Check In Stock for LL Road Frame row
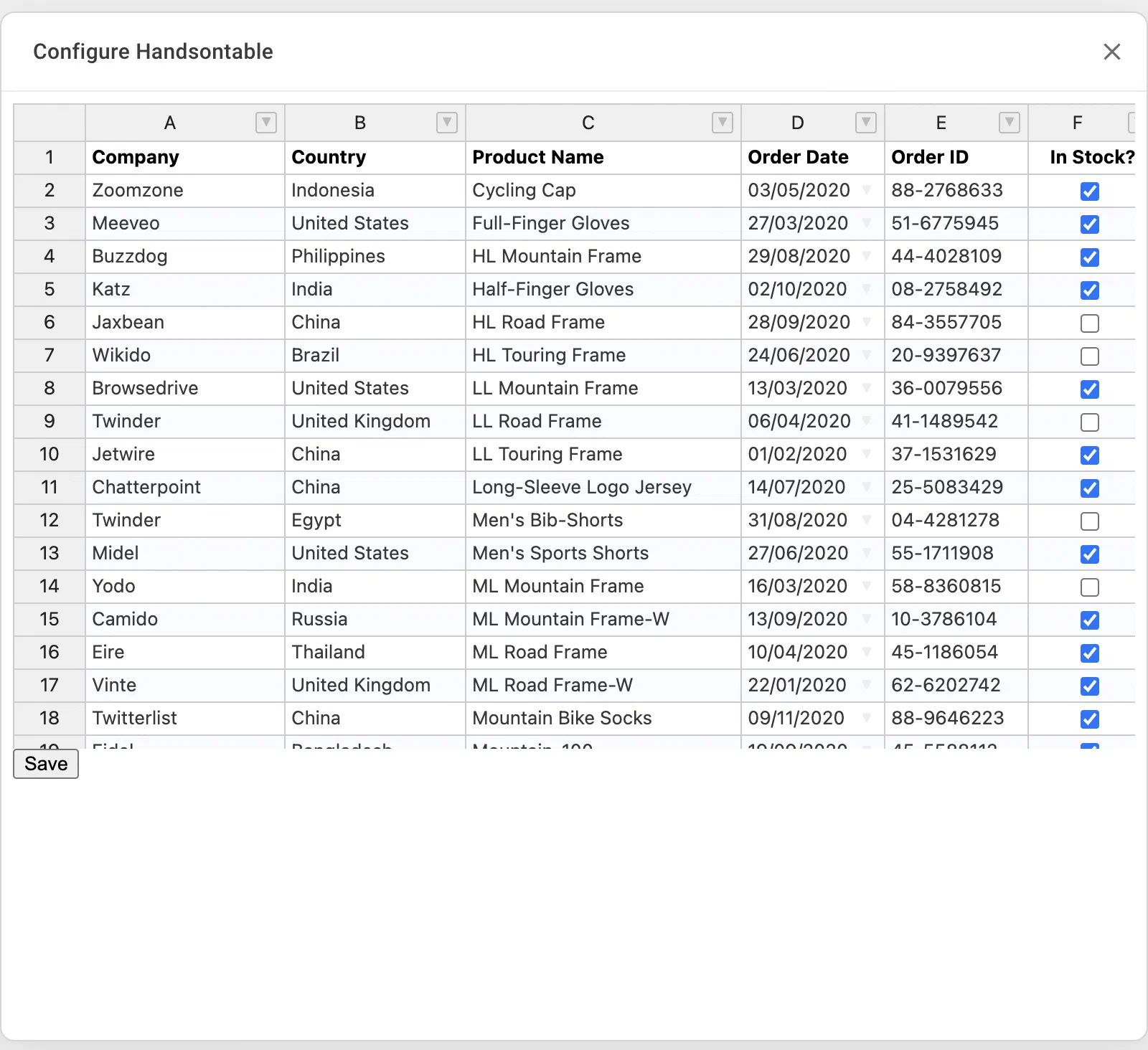 [1090, 422]
